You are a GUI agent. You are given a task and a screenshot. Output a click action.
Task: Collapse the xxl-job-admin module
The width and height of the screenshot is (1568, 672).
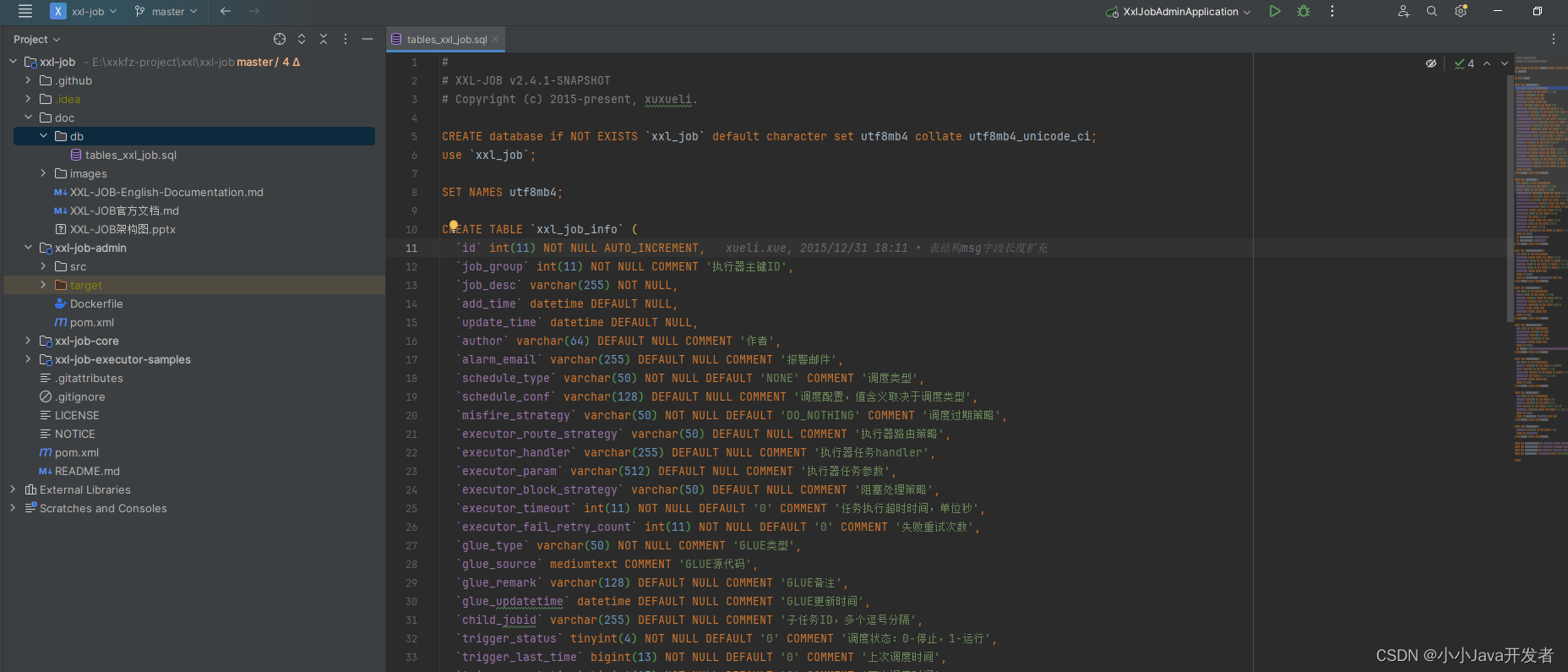pos(29,248)
